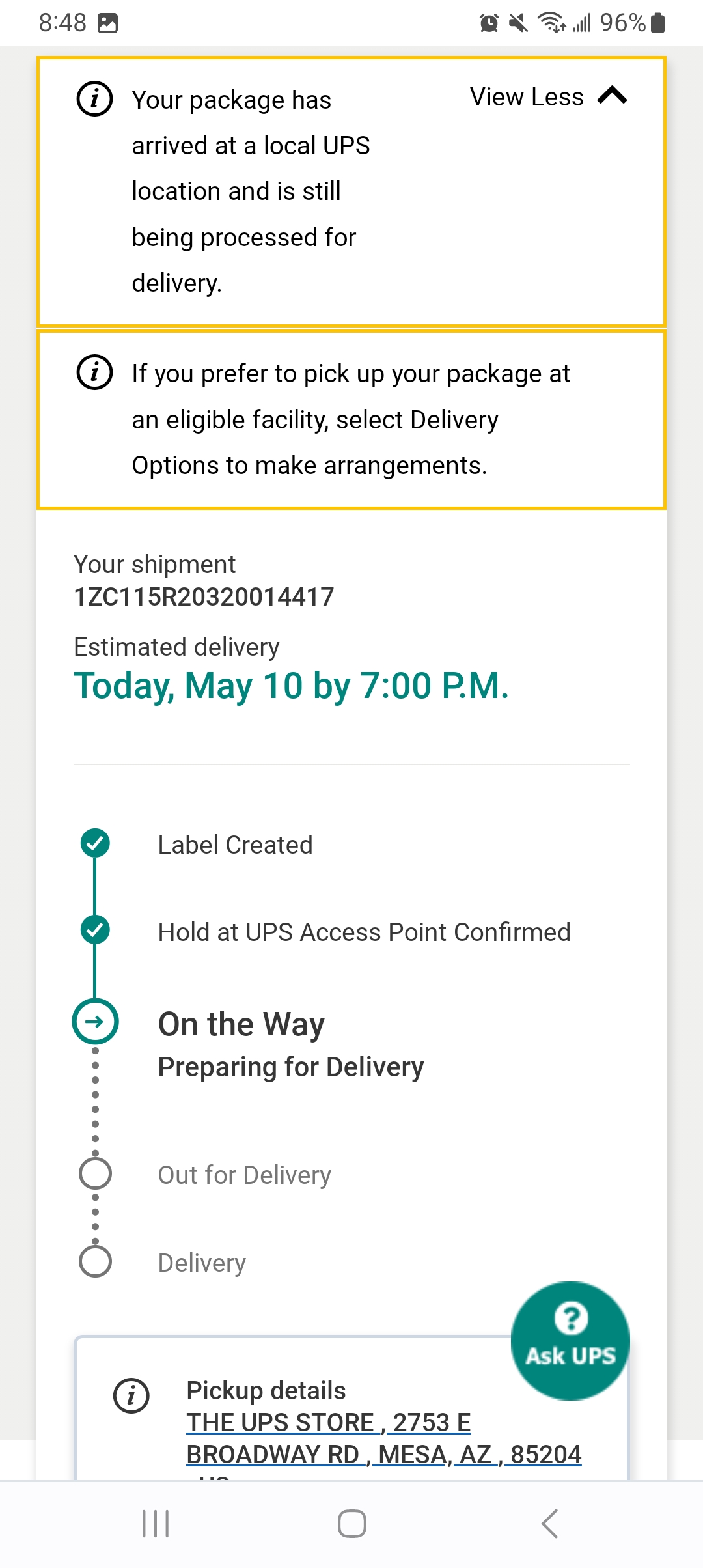Tap the Label Created checkmark icon
This screenshot has width=703, height=1568.
(x=95, y=843)
